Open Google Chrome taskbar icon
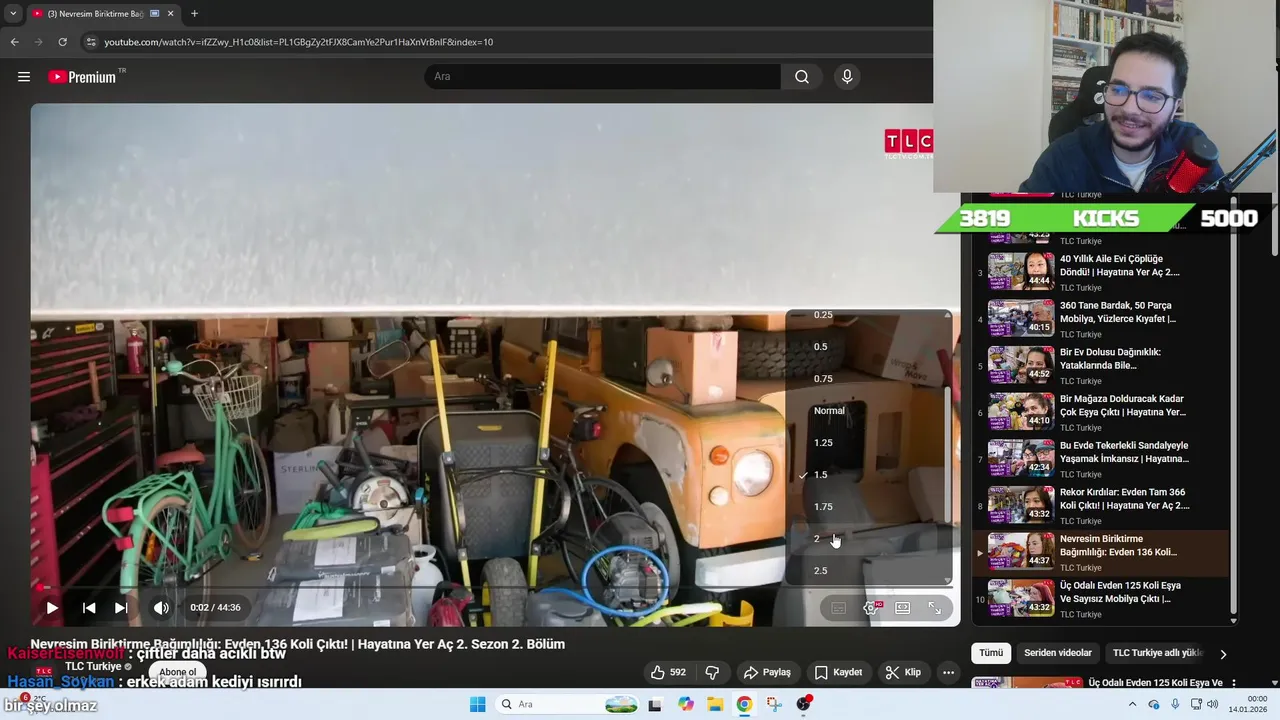This screenshot has width=1280, height=720. coord(744,704)
